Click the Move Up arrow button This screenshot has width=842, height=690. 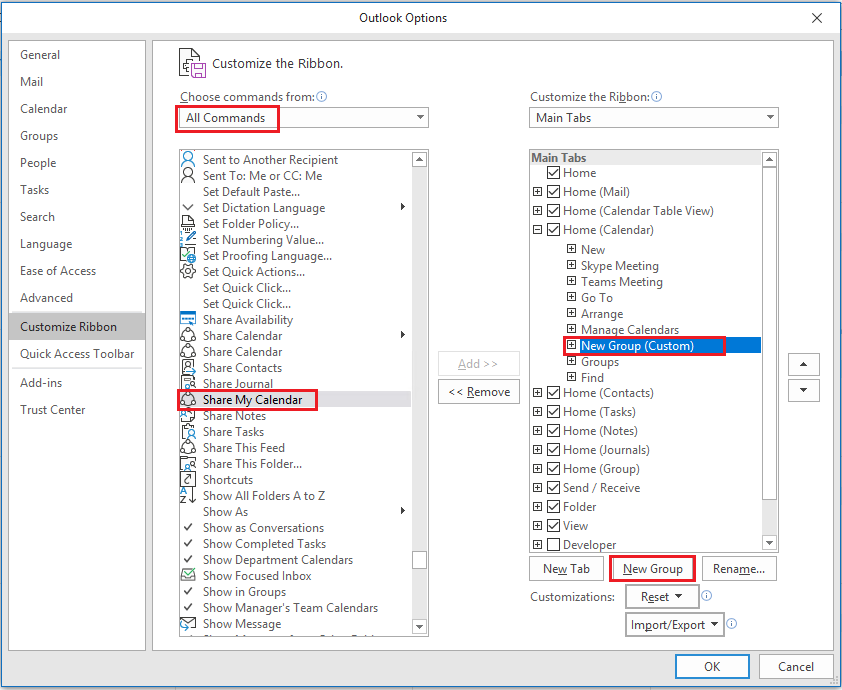803,365
